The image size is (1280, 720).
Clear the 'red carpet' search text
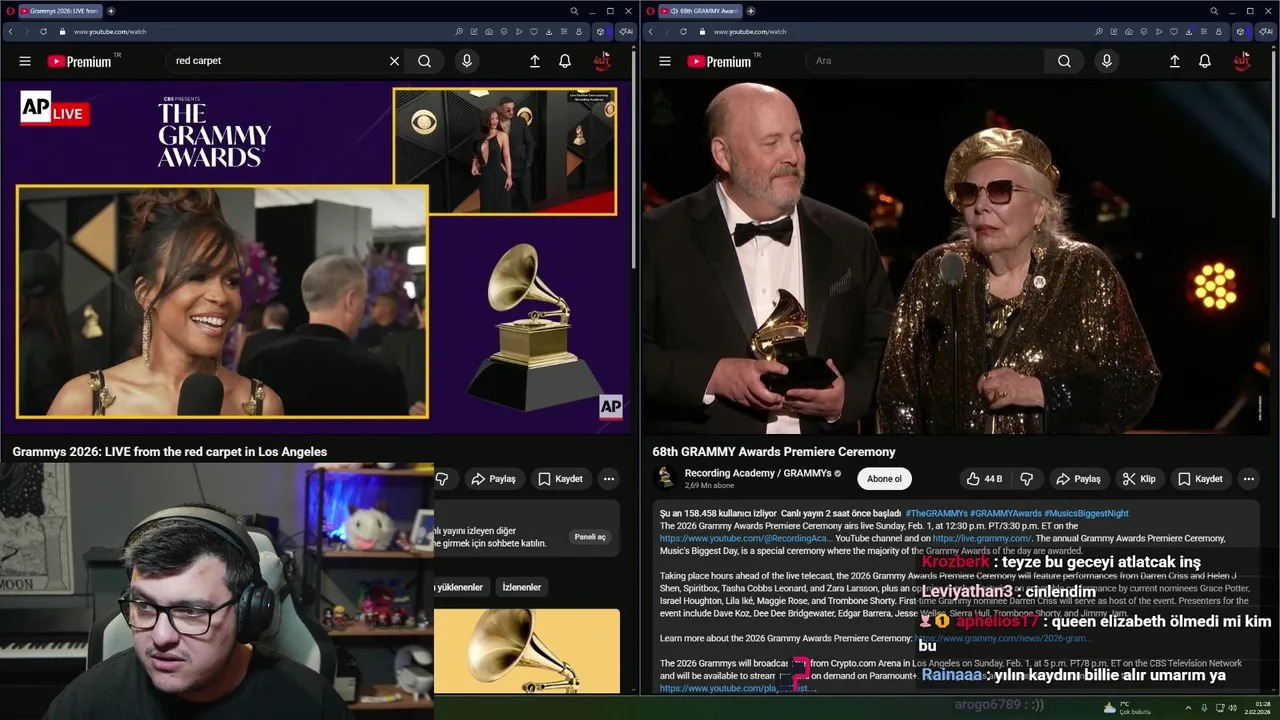(394, 61)
